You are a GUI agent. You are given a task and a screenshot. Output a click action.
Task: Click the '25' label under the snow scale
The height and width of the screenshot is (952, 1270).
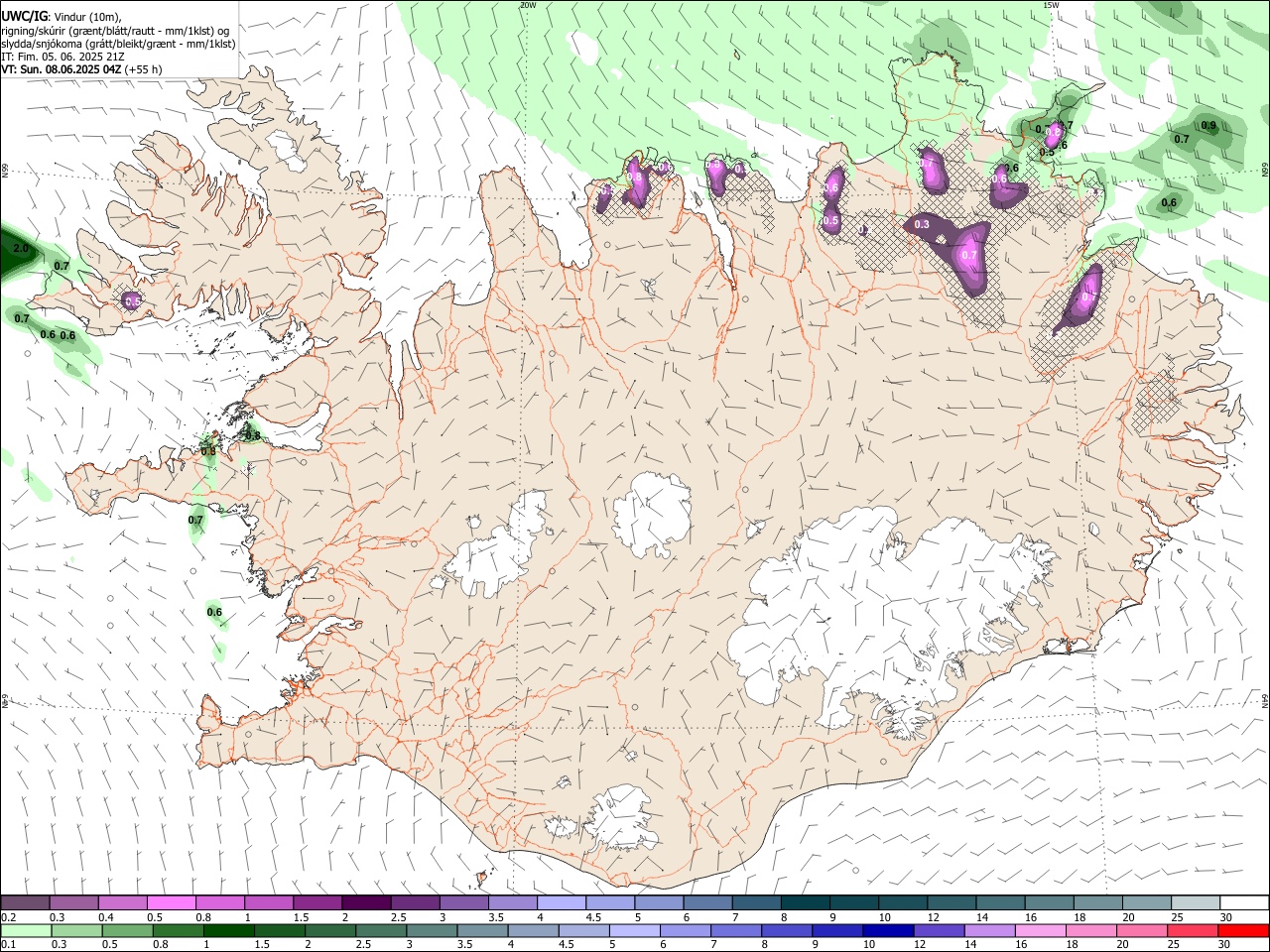[x=1177, y=917]
